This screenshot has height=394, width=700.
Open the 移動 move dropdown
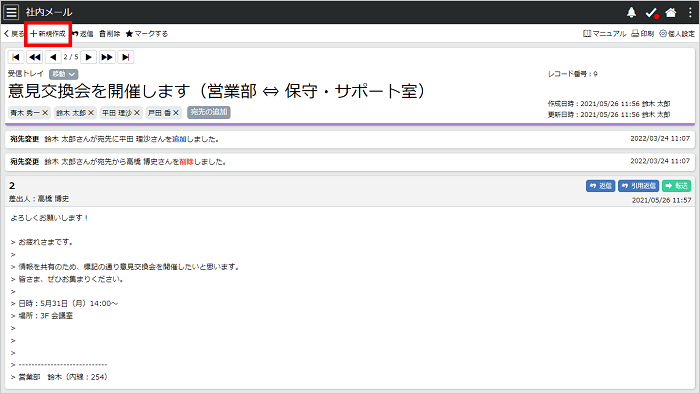tap(63, 74)
